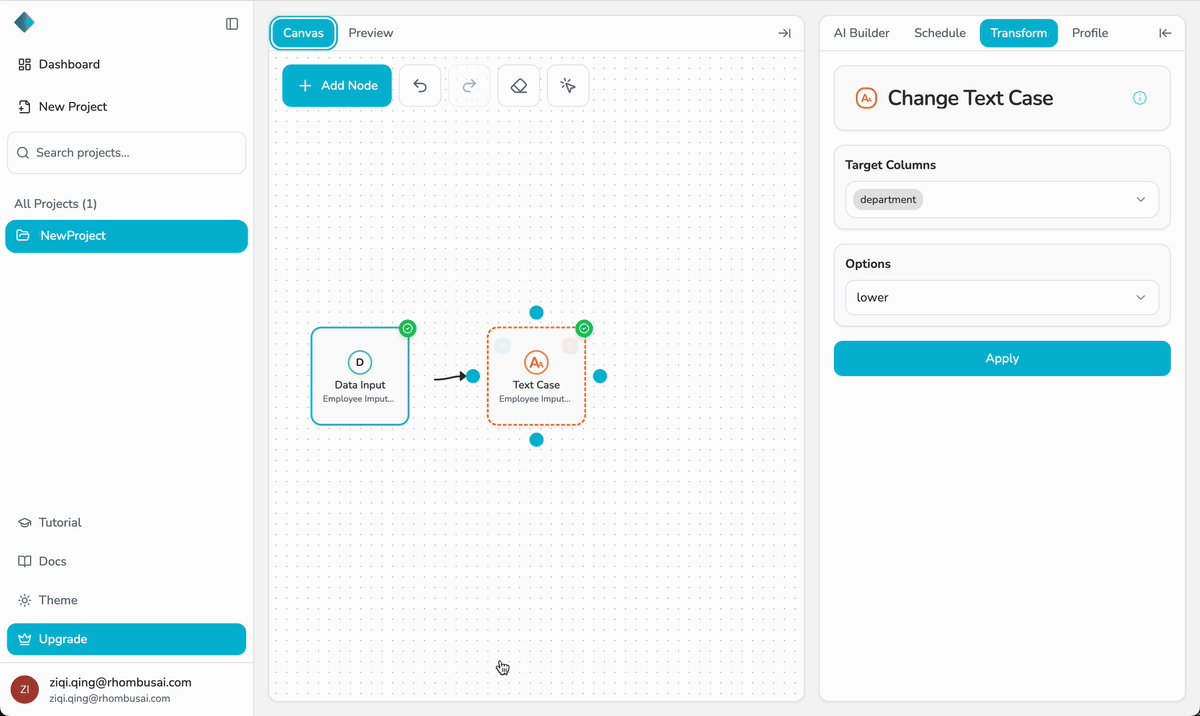
Task: Select the eraser tool icon
Action: click(x=518, y=86)
